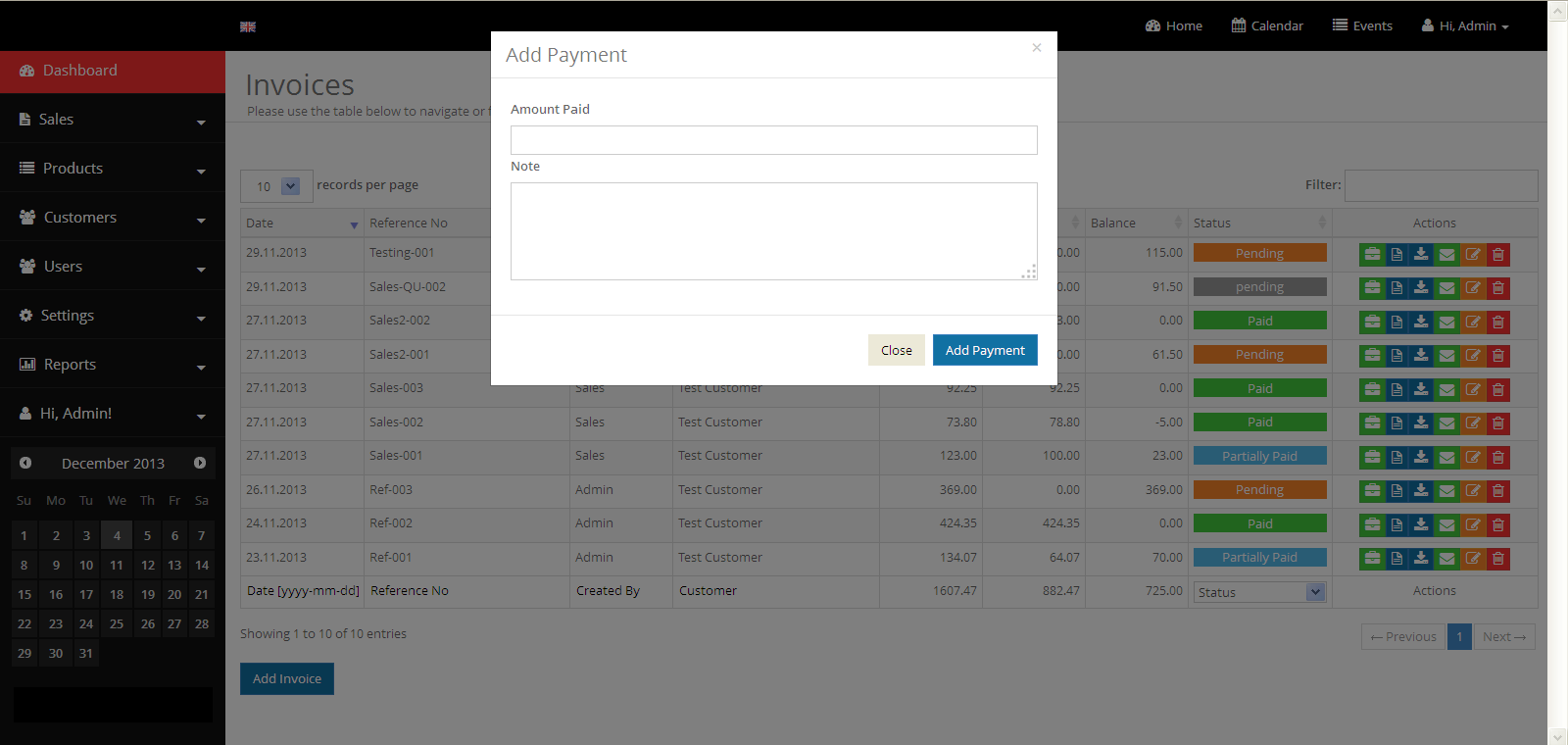Click the browser scrollbar down arrow
The width and height of the screenshot is (1568, 745).
[x=1558, y=736]
